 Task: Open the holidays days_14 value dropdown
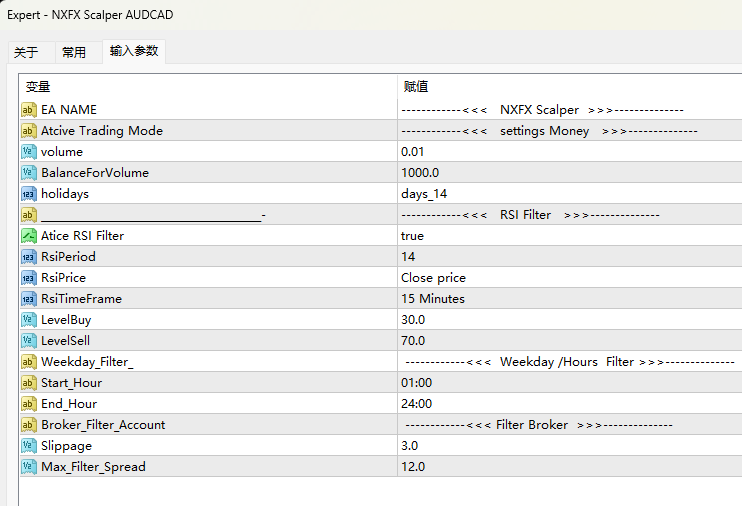424,194
